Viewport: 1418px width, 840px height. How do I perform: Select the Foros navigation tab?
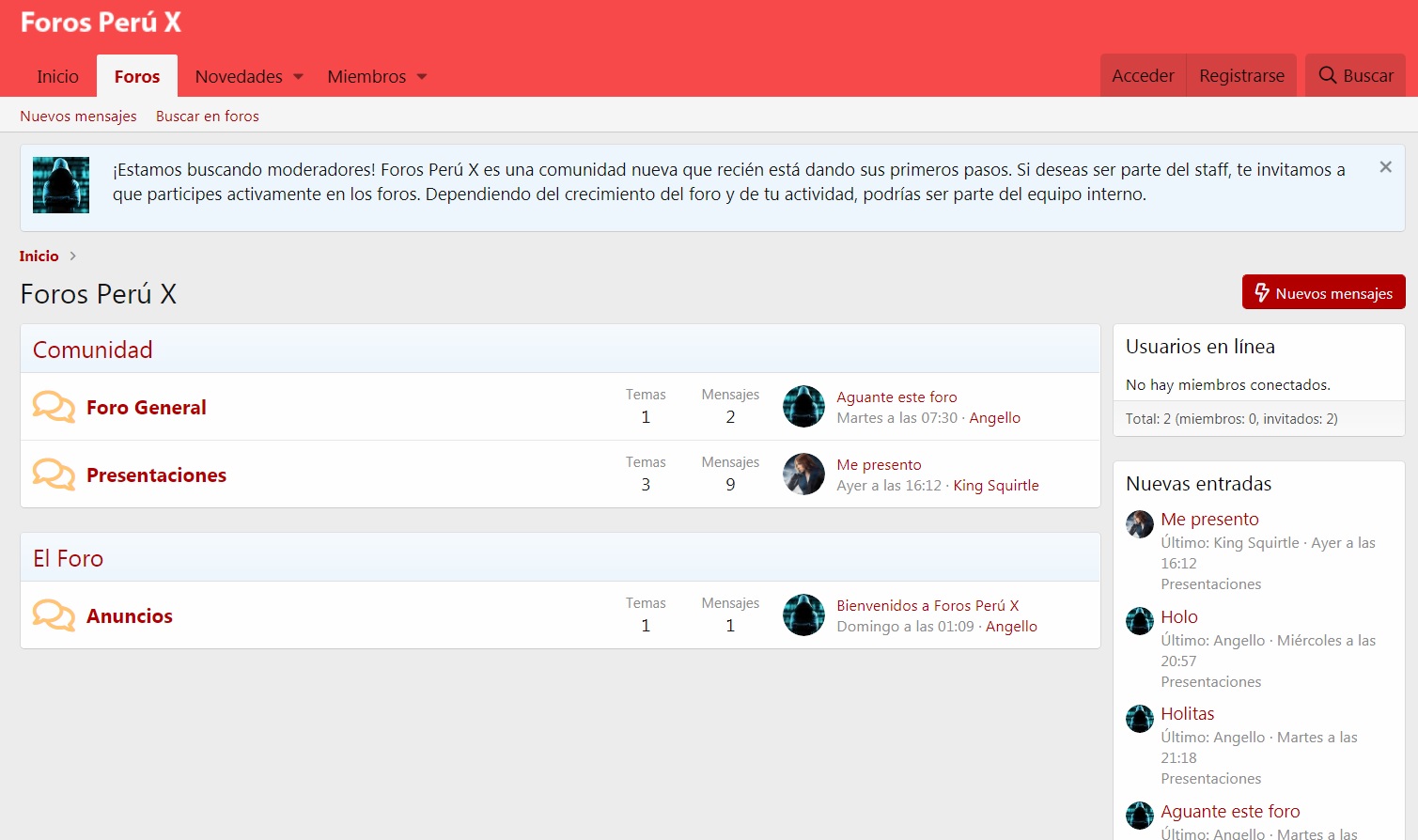[137, 76]
